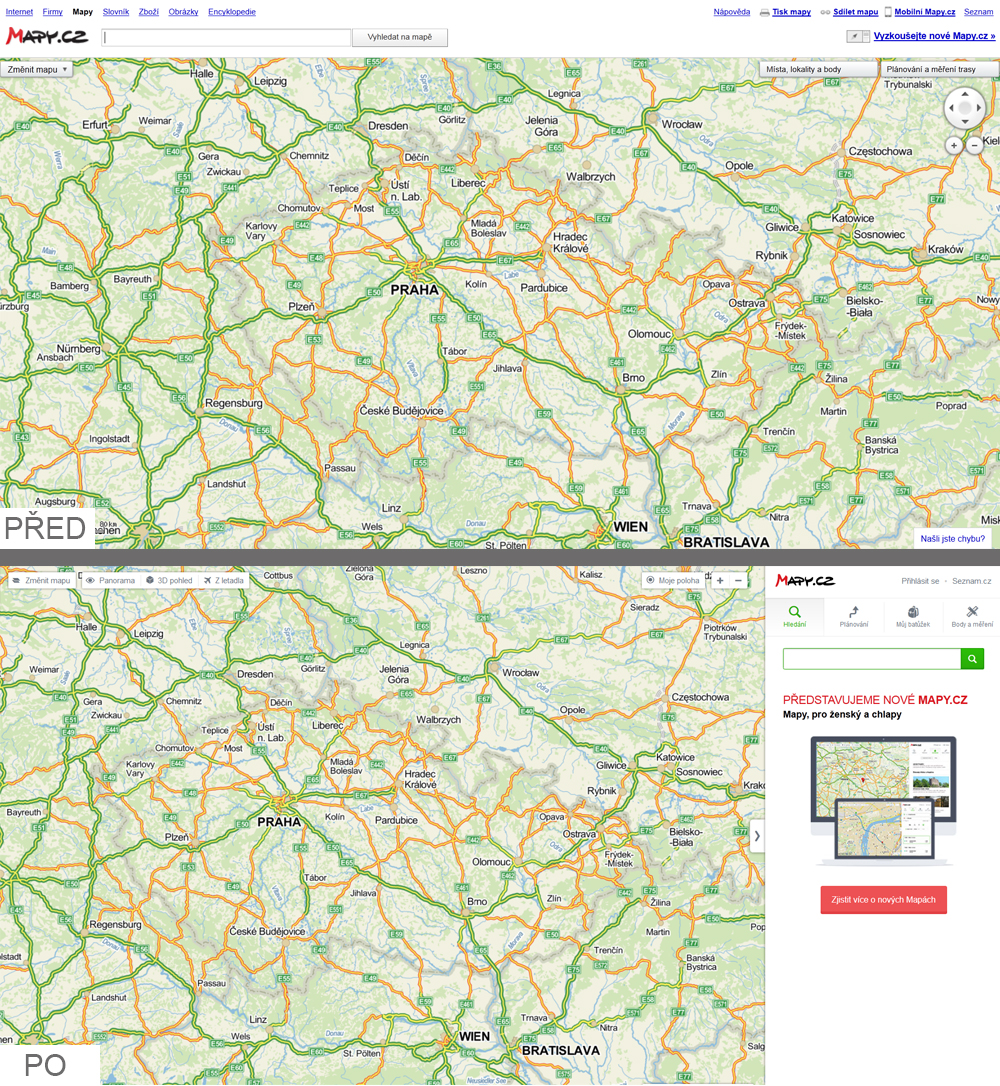Zoom in with old round plus button
1000x1086 pixels.
tap(954, 145)
